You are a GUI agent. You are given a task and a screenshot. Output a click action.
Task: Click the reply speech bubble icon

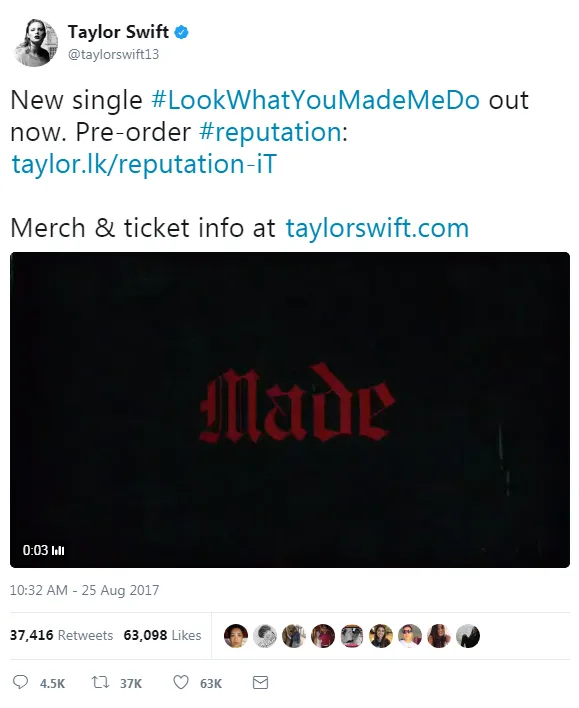[x=20, y=682]
